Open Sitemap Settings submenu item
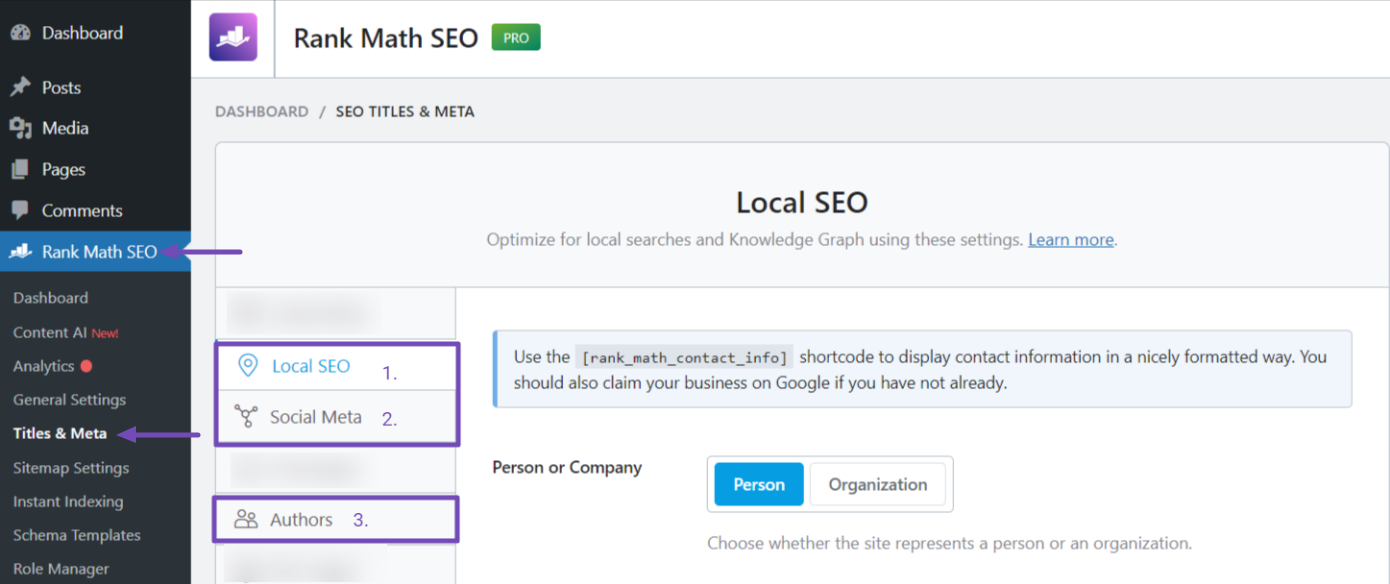1390x584 pixels. tap(71, 467)
